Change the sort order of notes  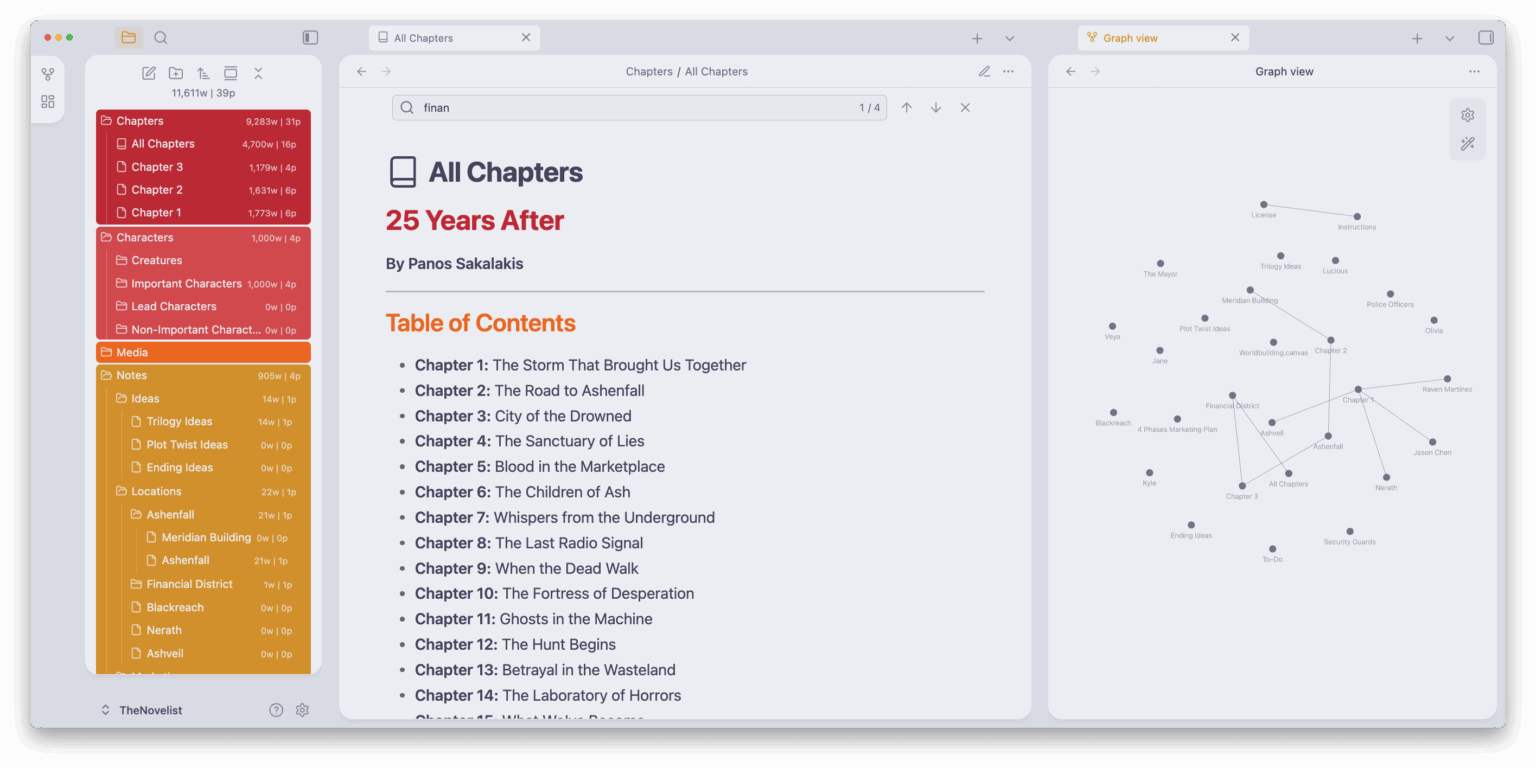coord(203,73)
